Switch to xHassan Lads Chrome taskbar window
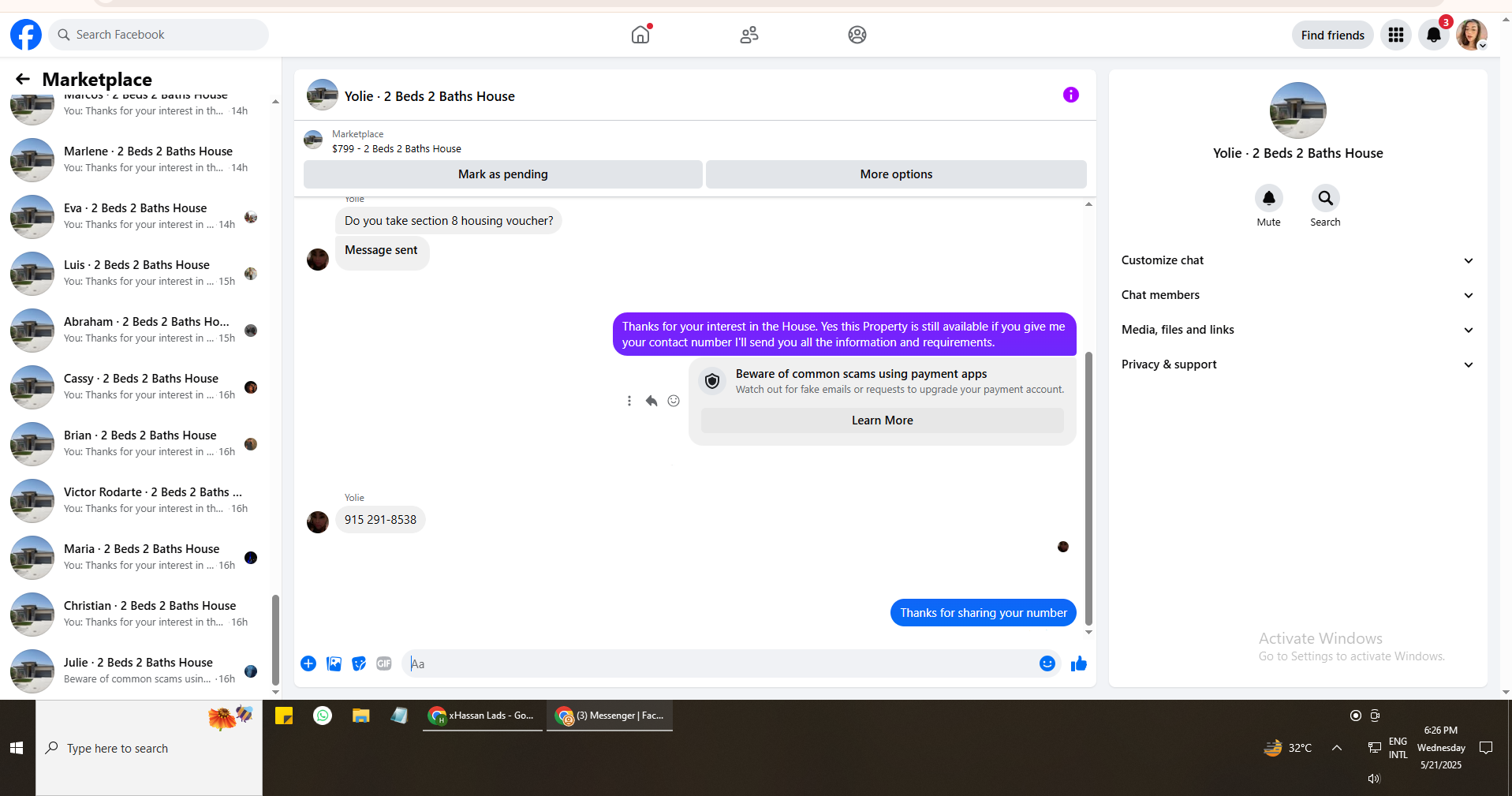This screenshot has width=1512, height=796. coord(483,716)
